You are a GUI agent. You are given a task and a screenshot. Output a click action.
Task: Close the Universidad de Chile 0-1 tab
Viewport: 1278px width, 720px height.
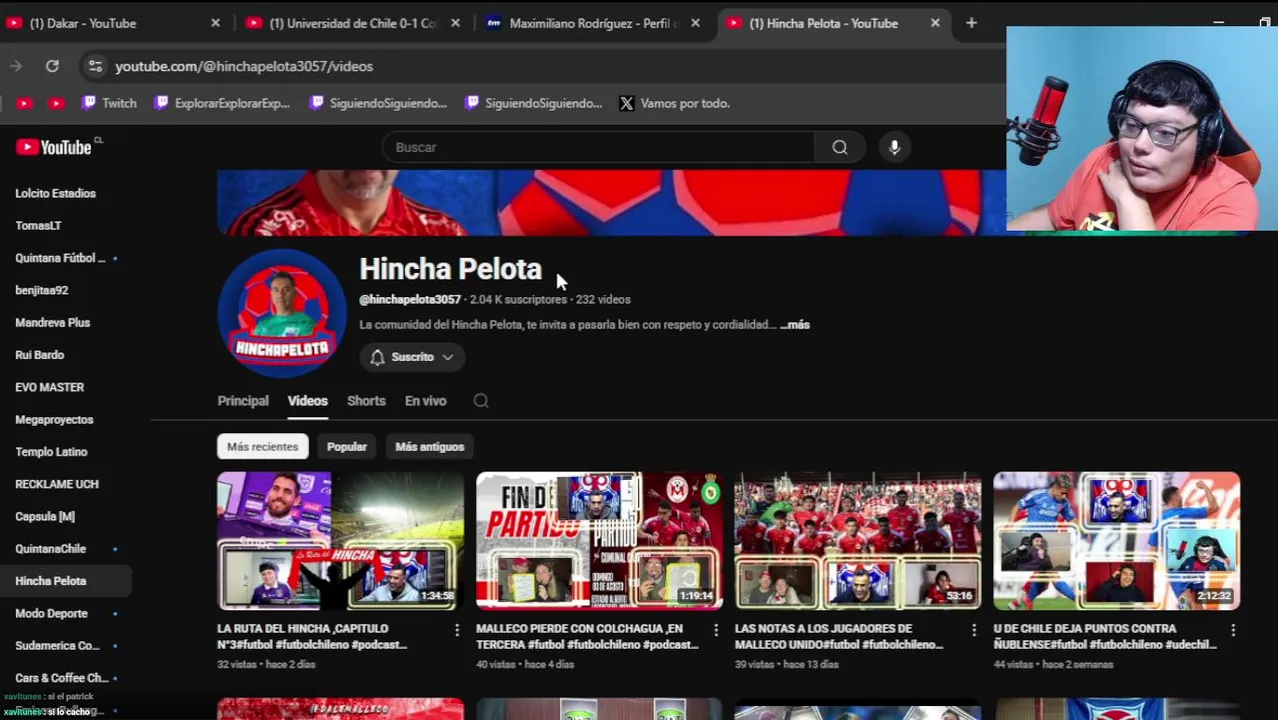(x=455, y=23)
